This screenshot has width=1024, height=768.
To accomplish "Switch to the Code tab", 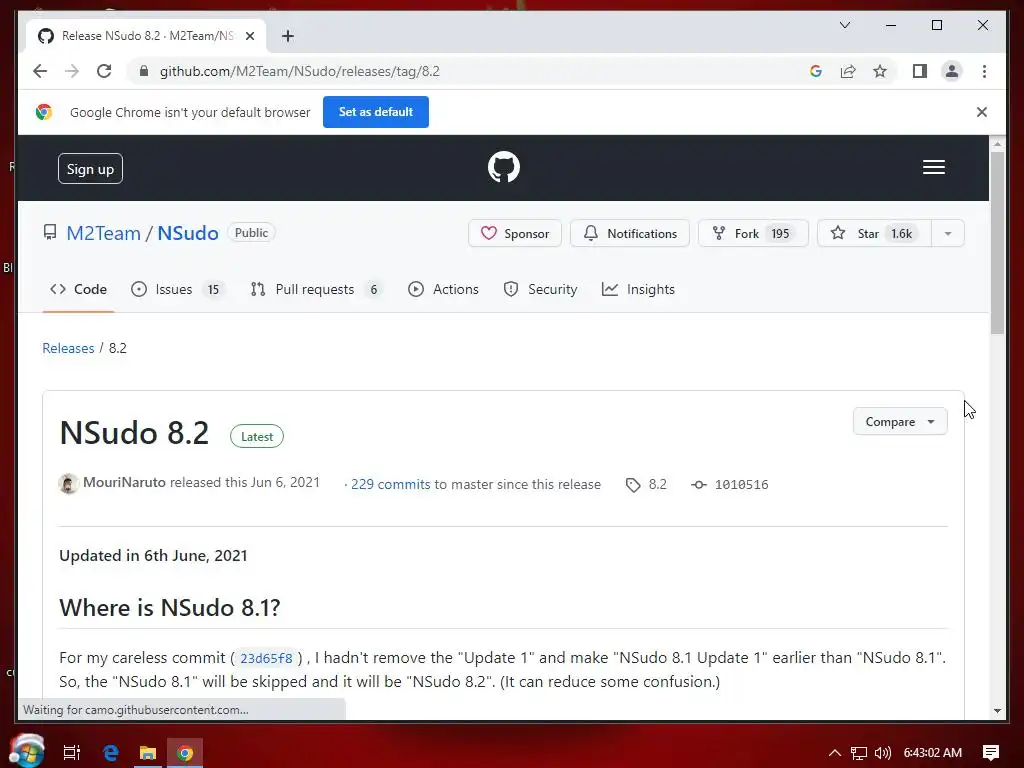I will click(x=78, y=289).
